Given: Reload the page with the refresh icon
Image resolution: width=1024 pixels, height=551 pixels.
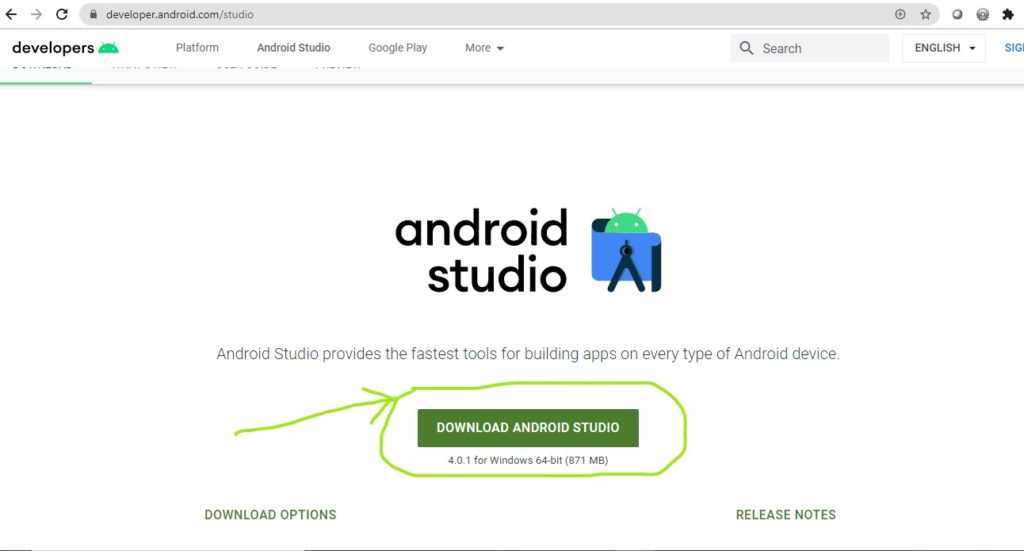Looking at the screenshot, I should (x=61, y=14).
